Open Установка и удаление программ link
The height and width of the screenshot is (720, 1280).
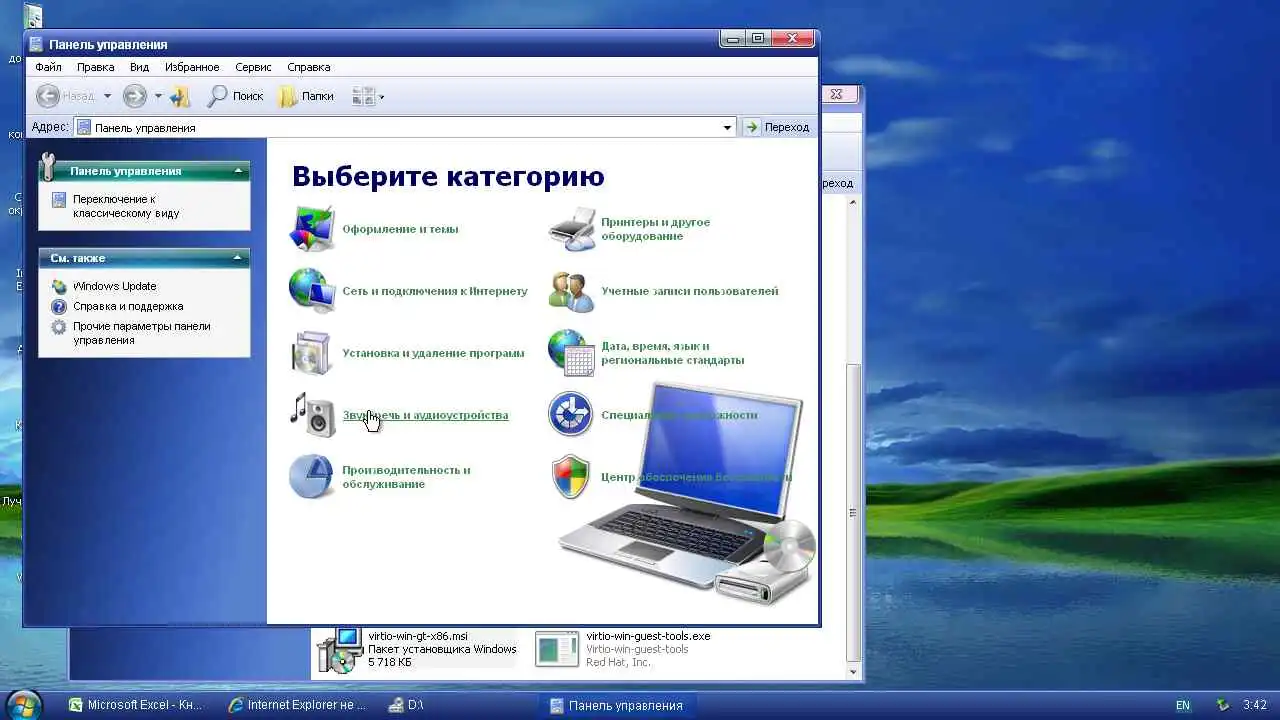[433, 353]
